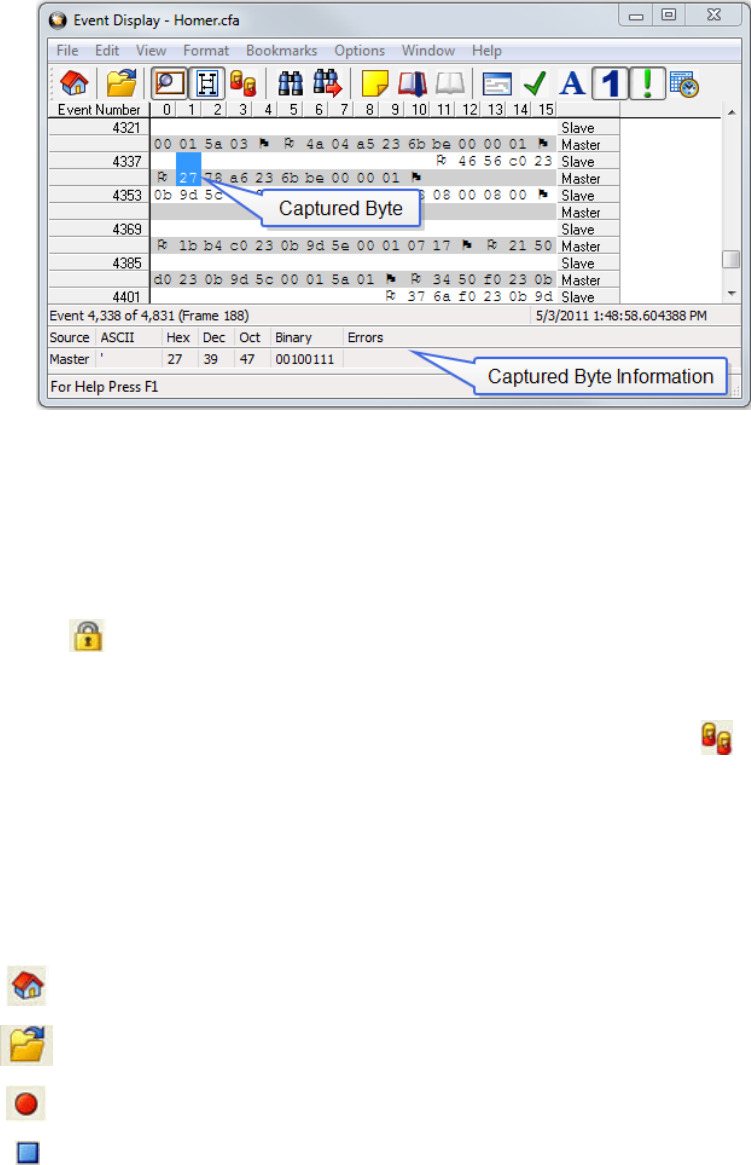Open the Options menu
The image size is (751, 1165).
359,50
